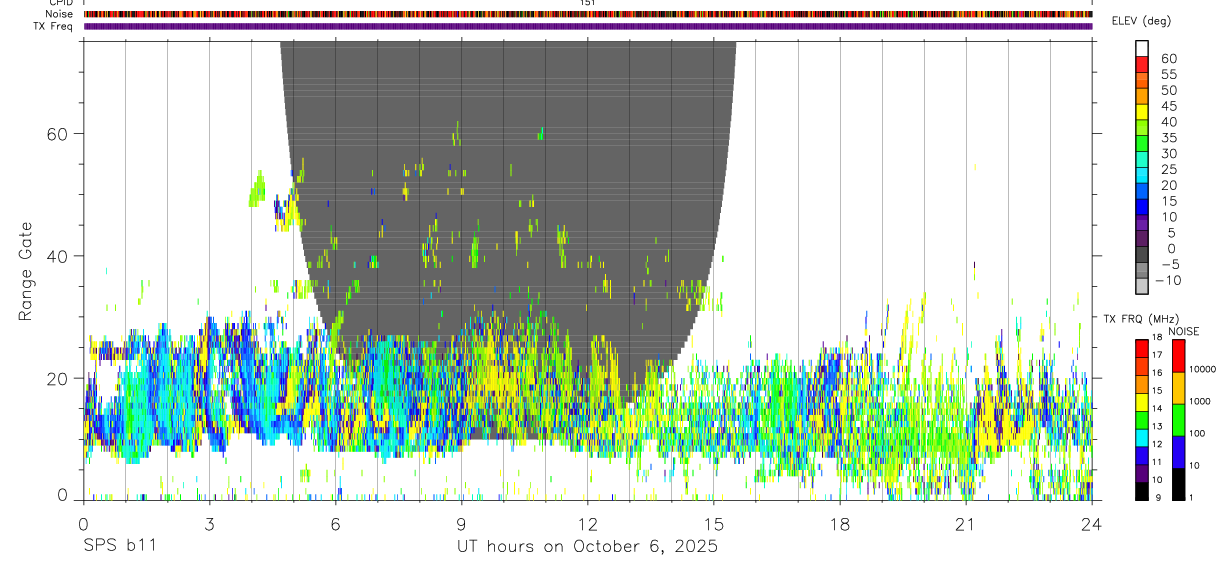The height and width of the screenshot is (567, 1228).
Task: Click the '100' tick on NOISE bar
Action: coord(1197,434)
